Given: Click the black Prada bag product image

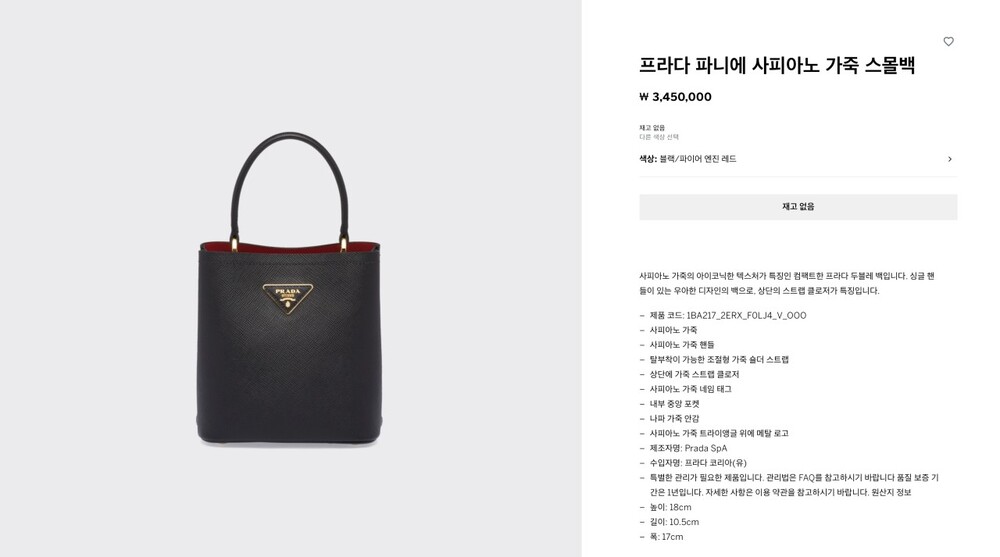Looking at the screenshot, I should pos(290,287).
